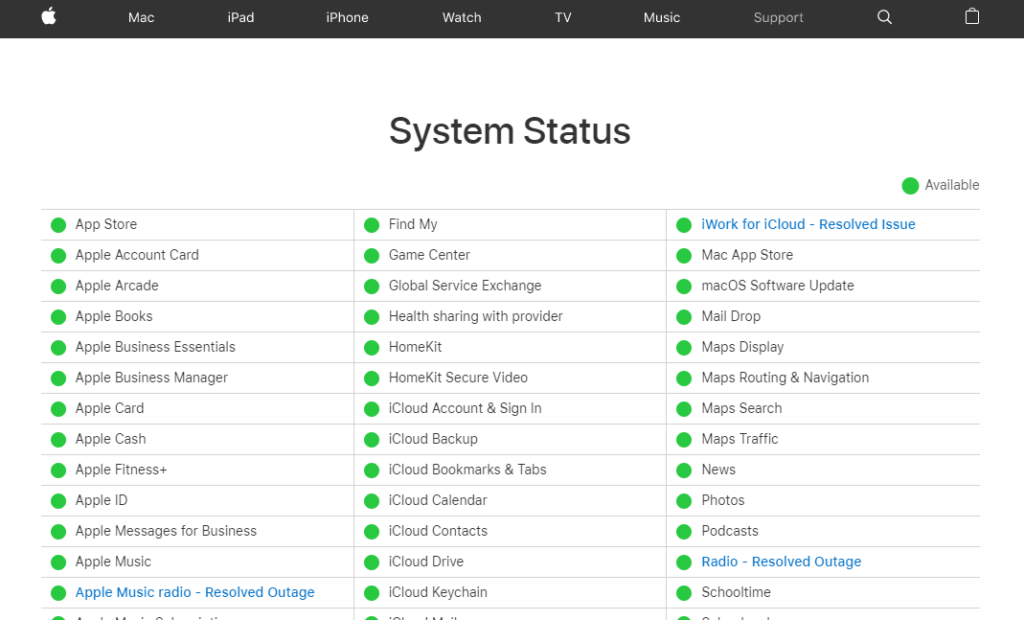Select the Watch navigation item

(462, 18)
